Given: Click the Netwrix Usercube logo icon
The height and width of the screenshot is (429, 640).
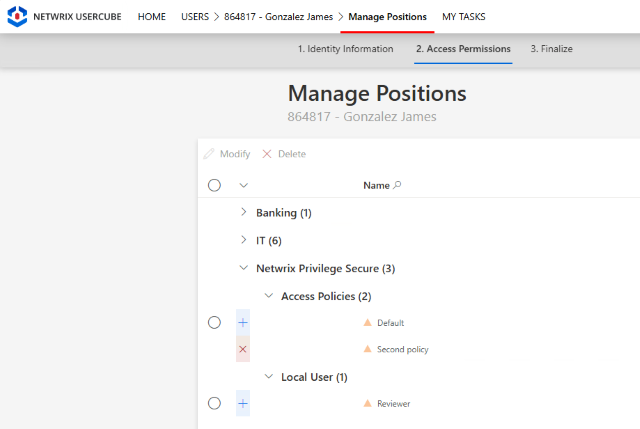Looking at the screenshot, I should pos(17,16).
